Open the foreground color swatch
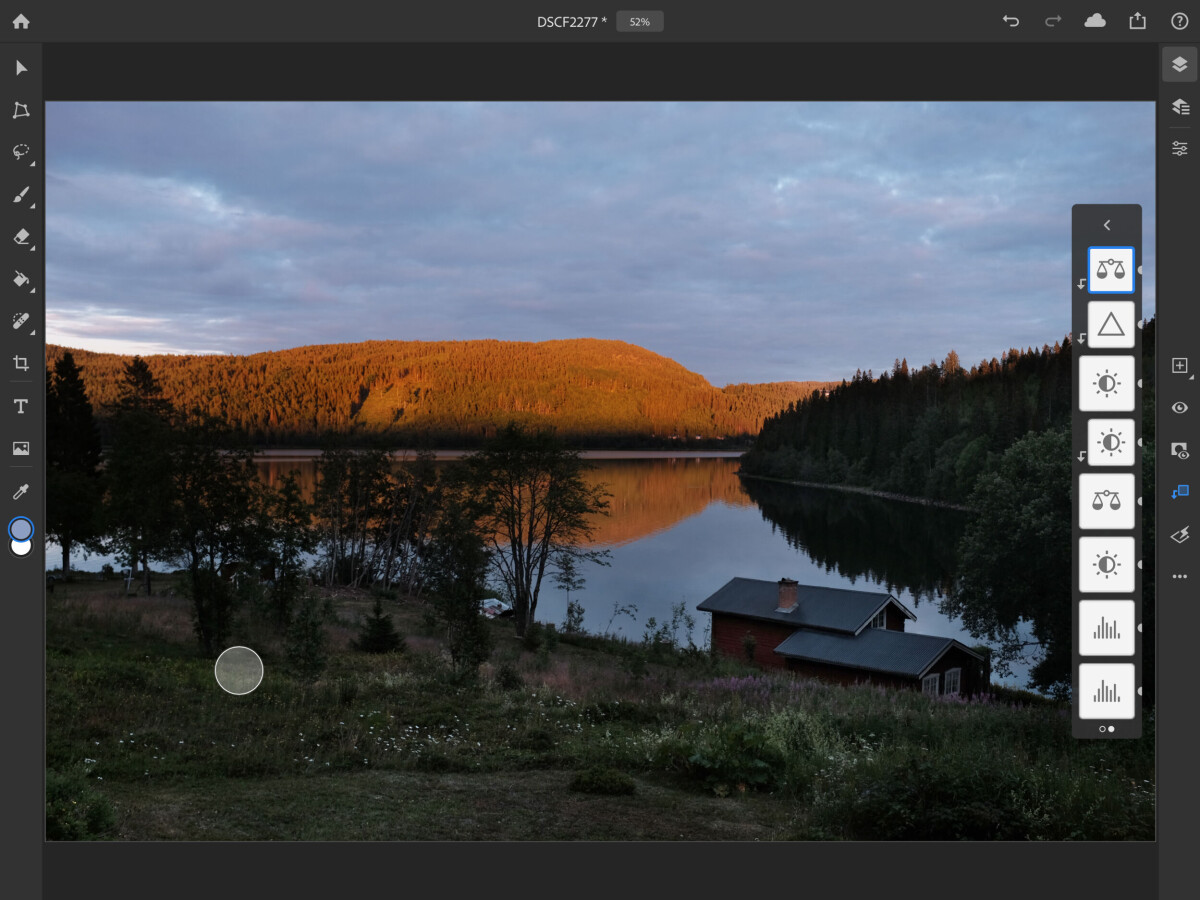This screenshot has height=900, width=1200. (21, 528)
